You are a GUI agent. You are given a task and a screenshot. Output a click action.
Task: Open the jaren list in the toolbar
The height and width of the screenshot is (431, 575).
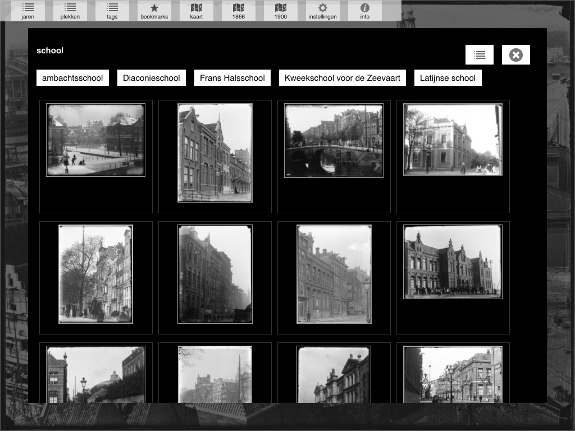(x=28, y=11)
